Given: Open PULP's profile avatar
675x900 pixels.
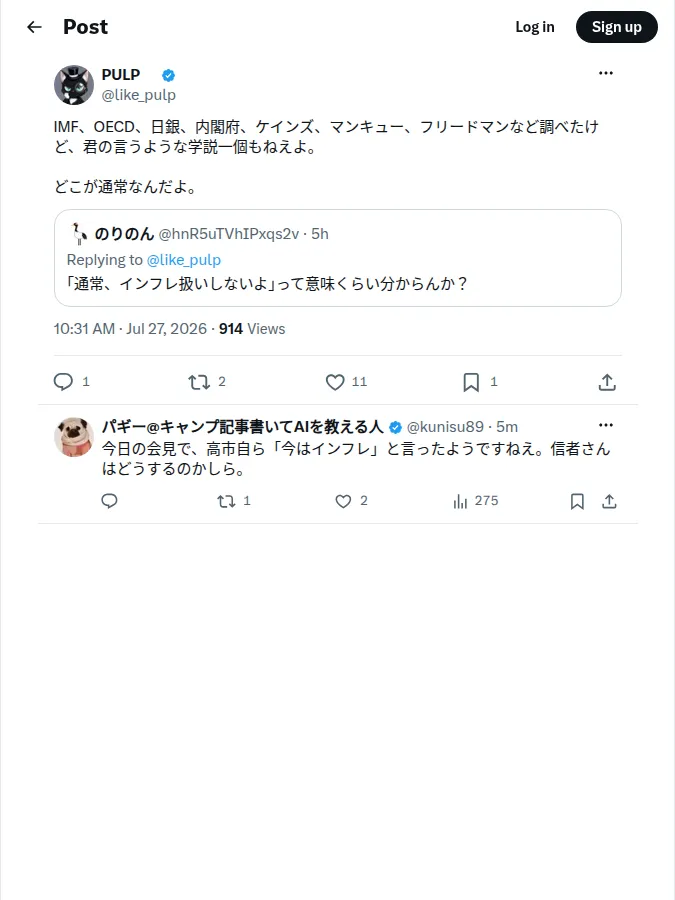Looking at the screenshot, I should point(74,85).
